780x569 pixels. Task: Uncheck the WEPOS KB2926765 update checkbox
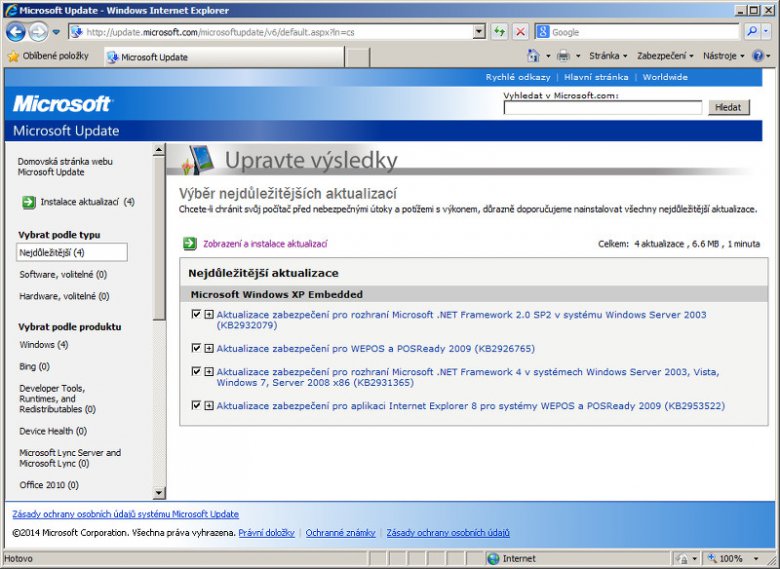point(196,348)
